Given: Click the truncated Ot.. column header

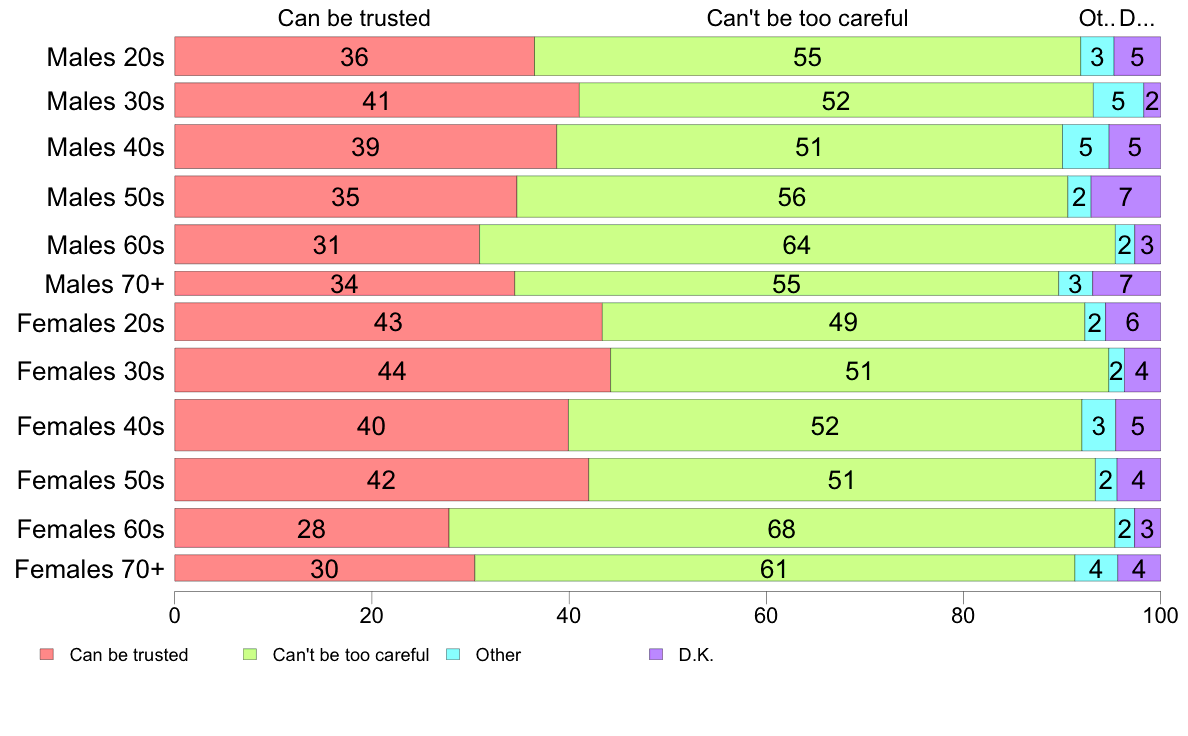Looking at the screenshot, I should click(1096, 18).
